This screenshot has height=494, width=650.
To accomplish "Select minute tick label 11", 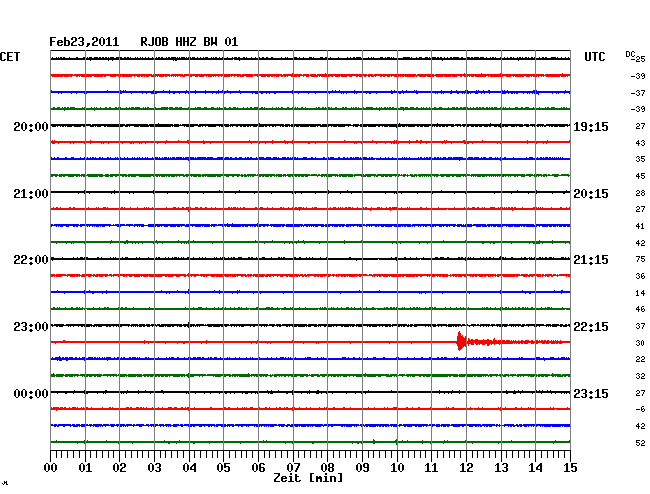I will point(431,467).
